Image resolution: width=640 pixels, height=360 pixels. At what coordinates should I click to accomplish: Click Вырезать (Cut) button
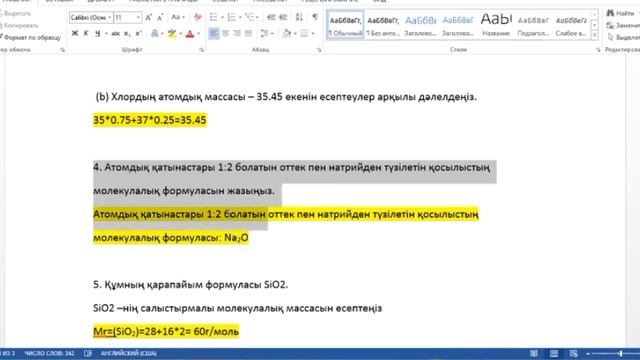pos(16,13)
